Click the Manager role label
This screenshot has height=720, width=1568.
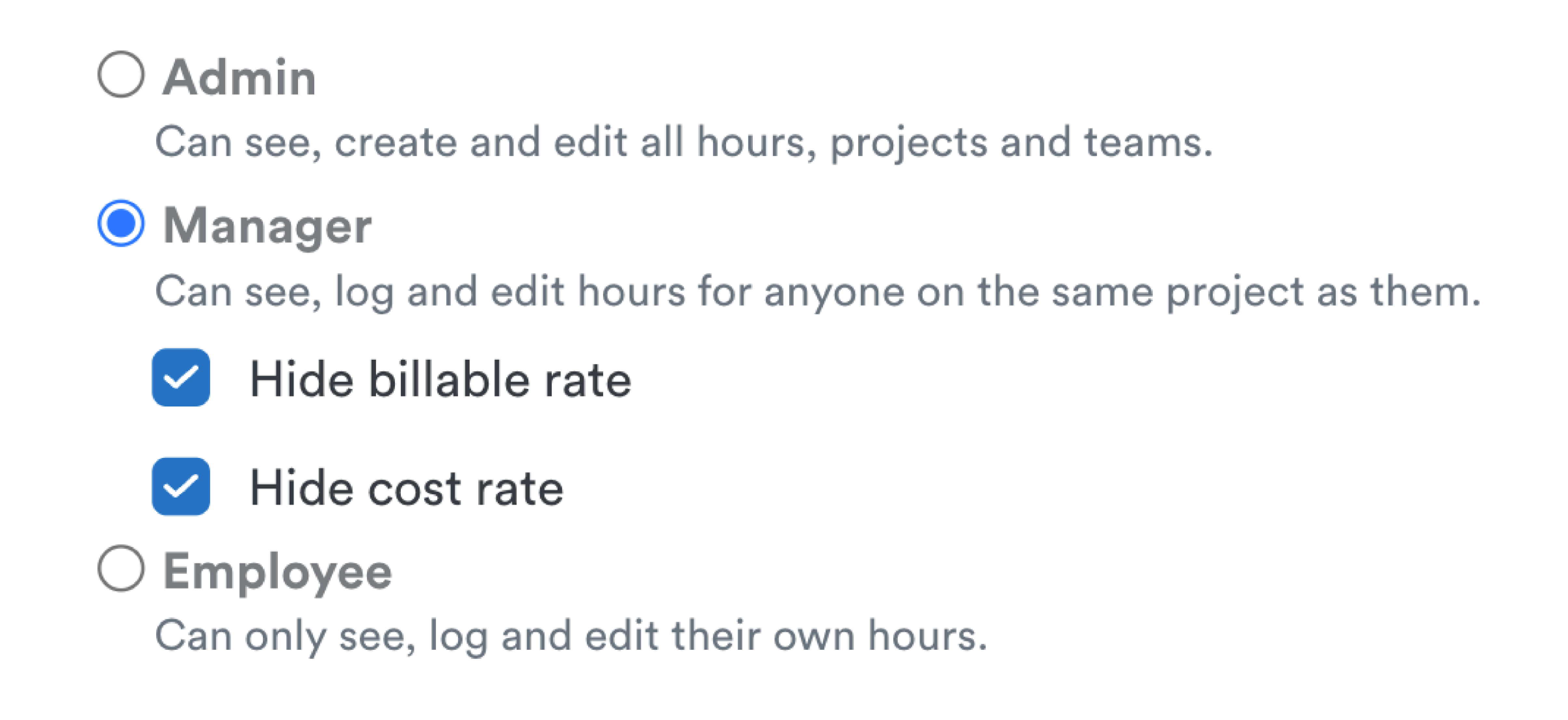click(x=267, y=226)
